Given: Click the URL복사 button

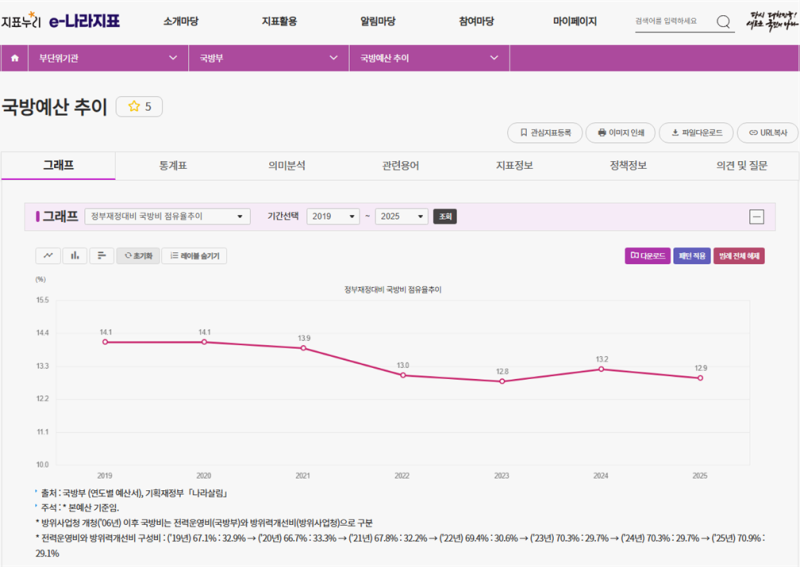Looking at the screenshot, I should 768,133.
